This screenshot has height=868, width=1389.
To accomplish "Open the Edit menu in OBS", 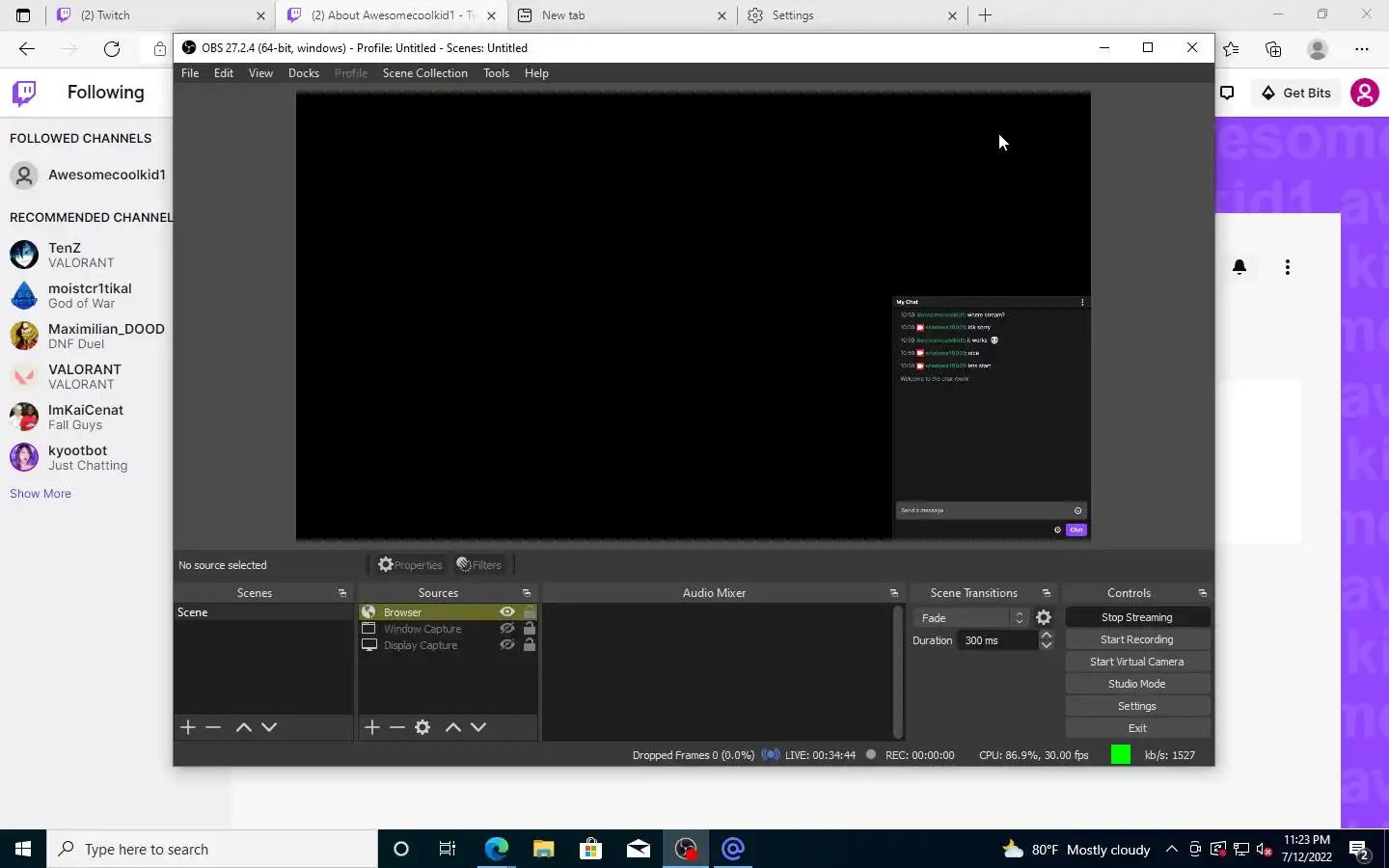I will pos(224,73).
